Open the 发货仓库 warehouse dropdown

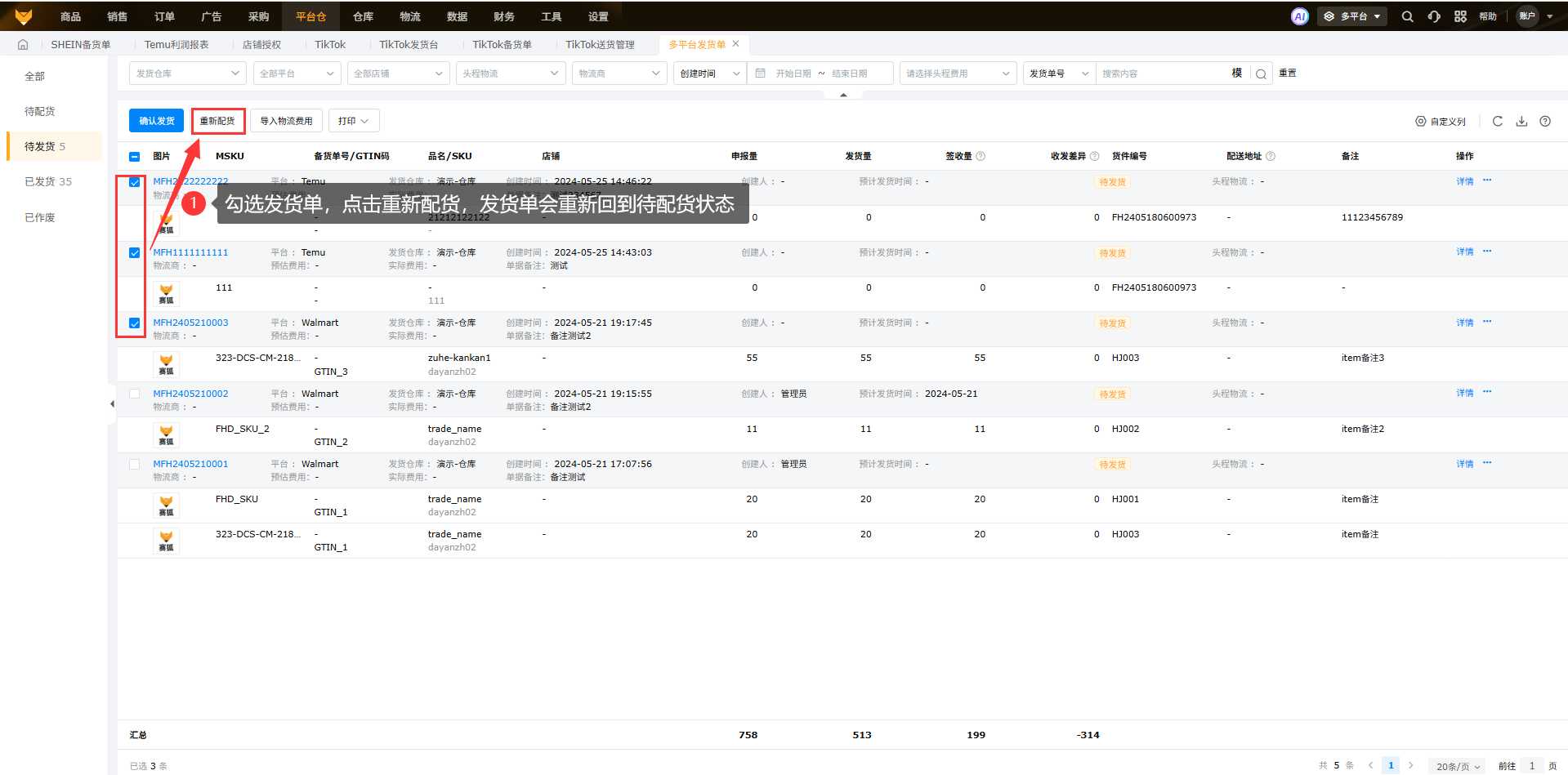click(187, 73)
